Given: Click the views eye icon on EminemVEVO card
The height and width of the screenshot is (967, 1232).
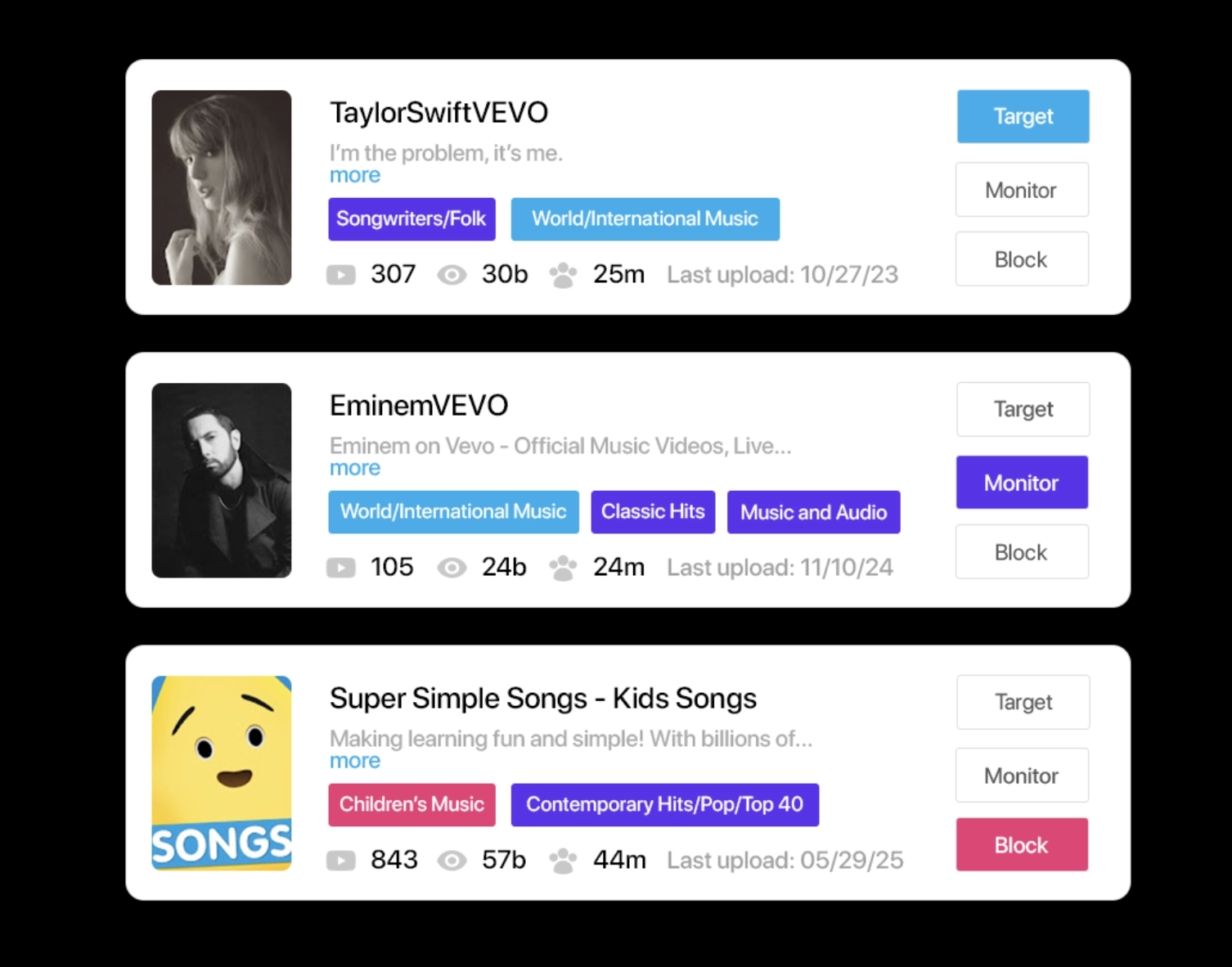Looking at the screenshot, I should (x=452, y=568).
